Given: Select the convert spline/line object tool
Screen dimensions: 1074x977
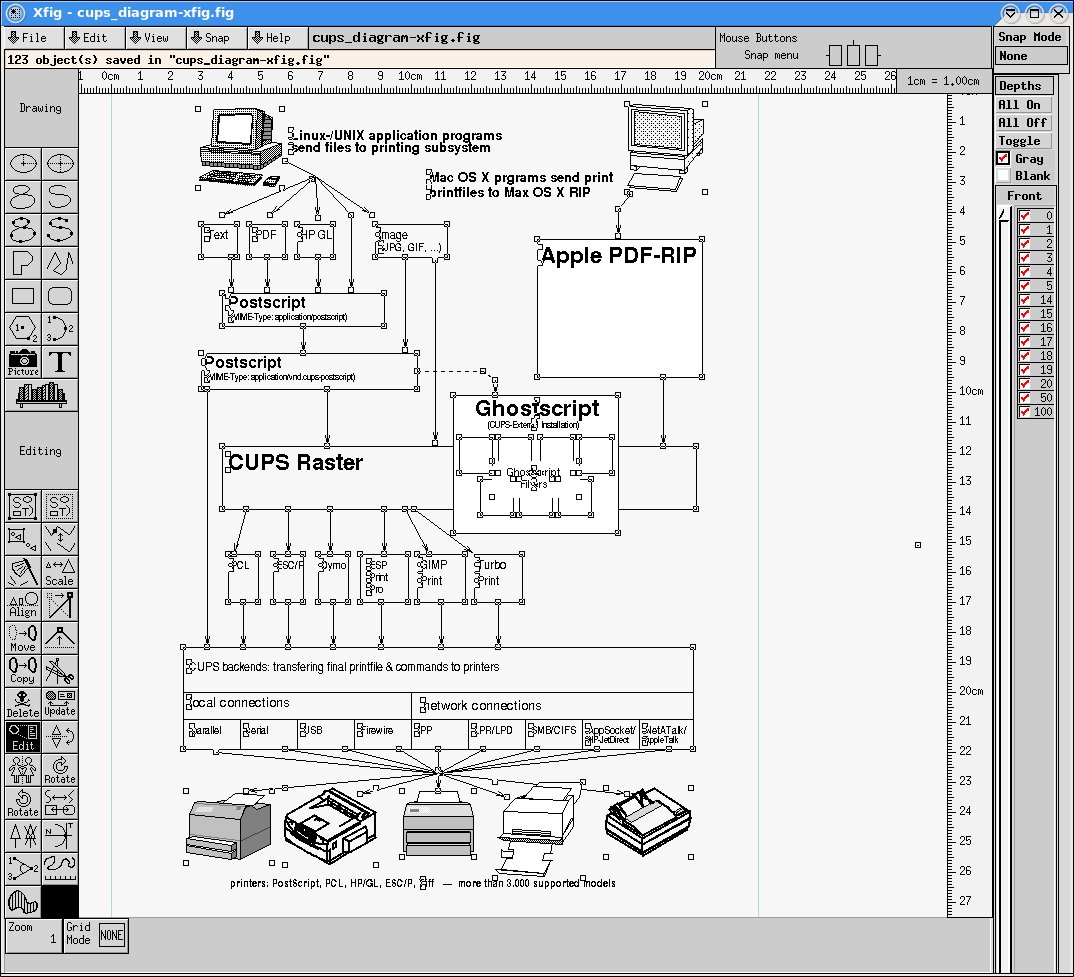Looking at the screenshot, I should (60, 802).
